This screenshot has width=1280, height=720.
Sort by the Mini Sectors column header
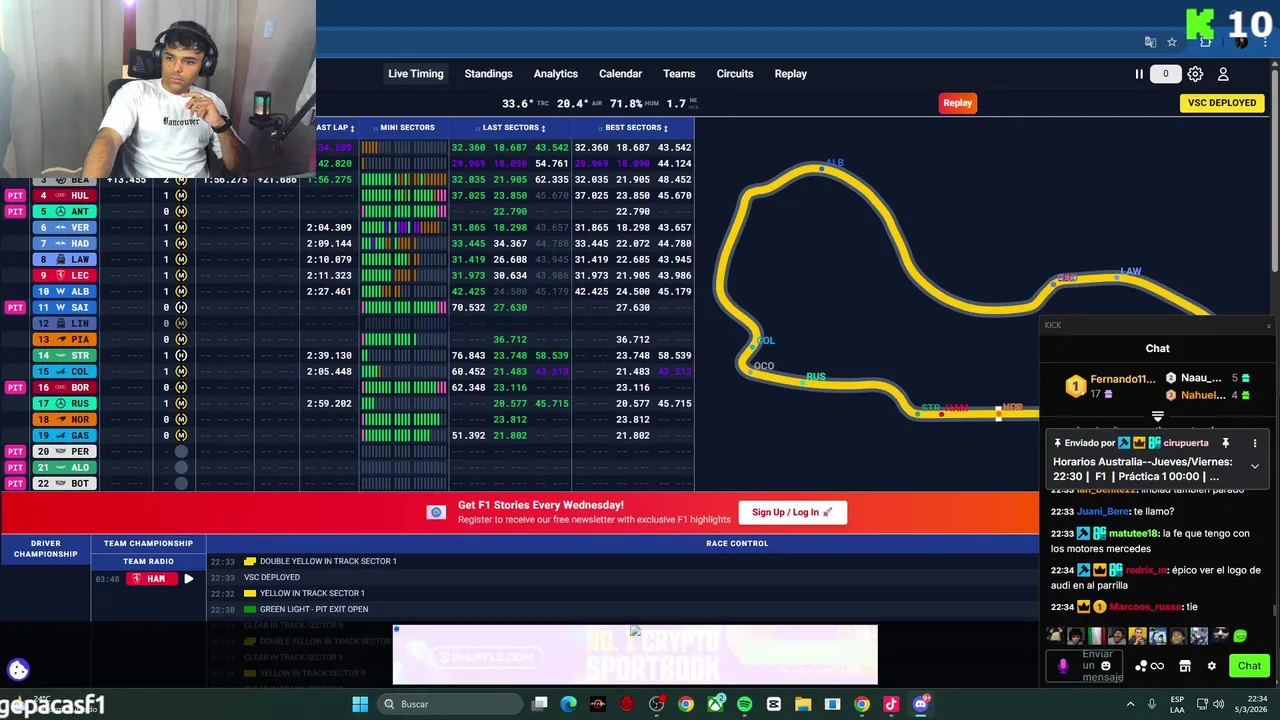pyautogui.click(x=404, y=128)
